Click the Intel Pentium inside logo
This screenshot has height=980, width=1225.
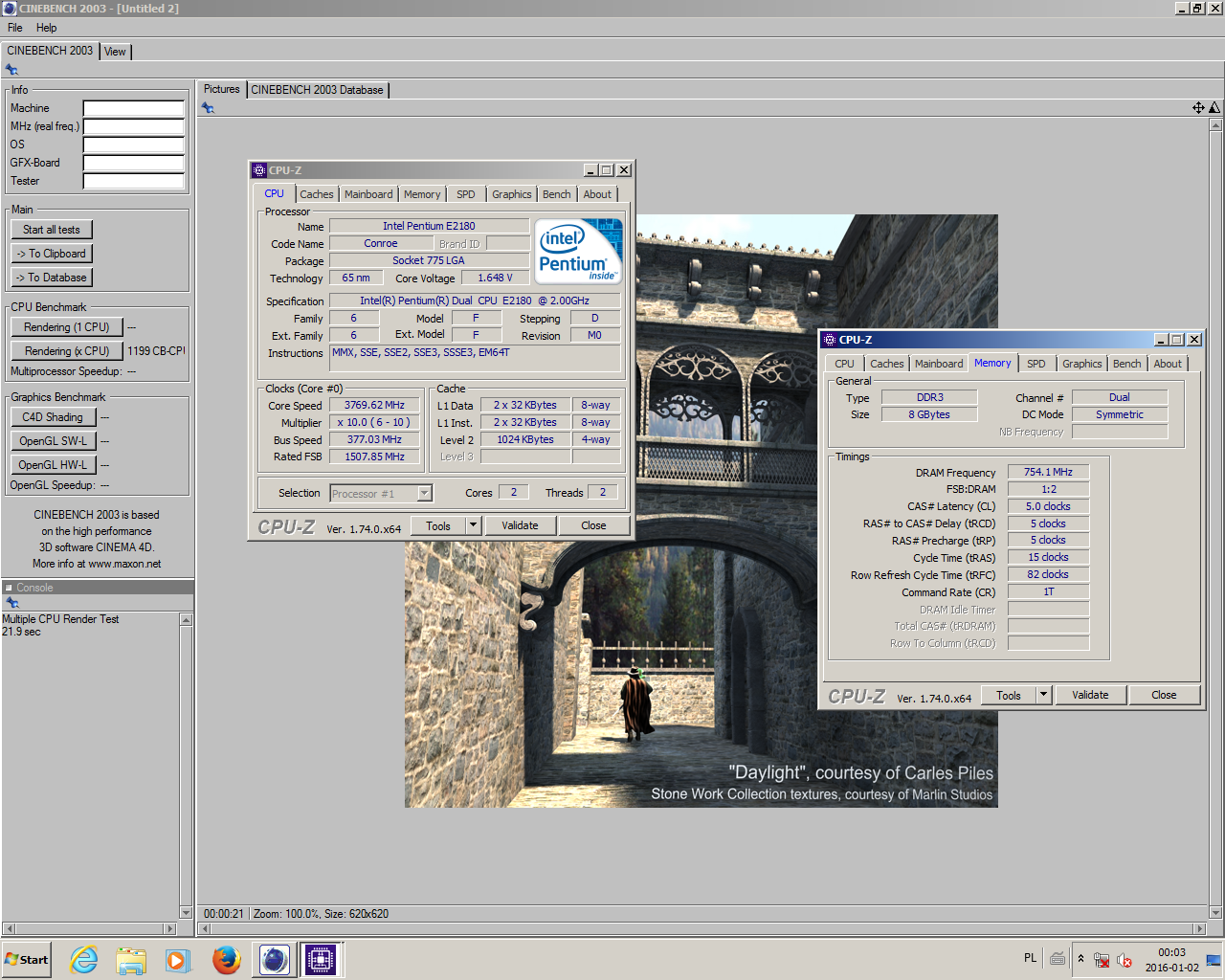click(x=579, y=252)
